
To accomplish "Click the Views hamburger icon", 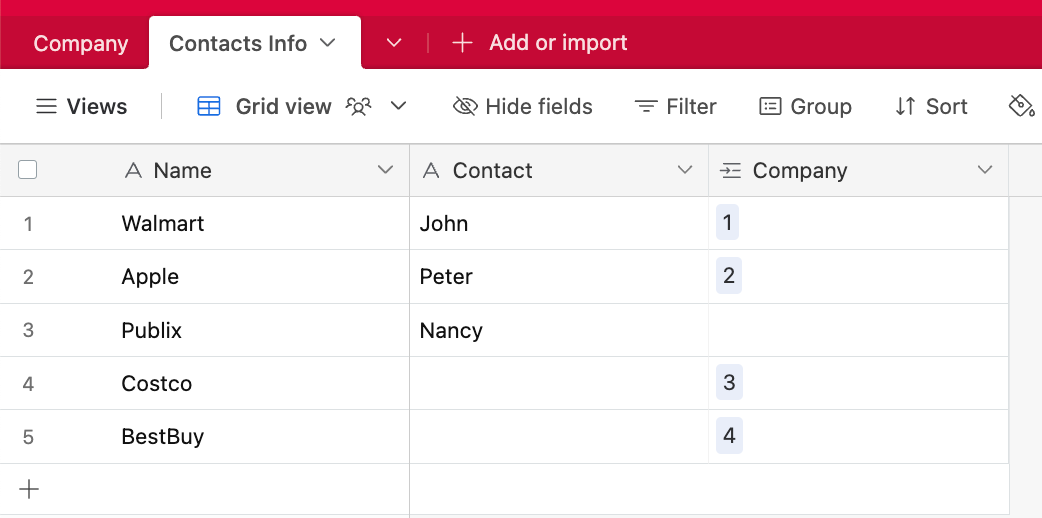I will click(46, 106).
